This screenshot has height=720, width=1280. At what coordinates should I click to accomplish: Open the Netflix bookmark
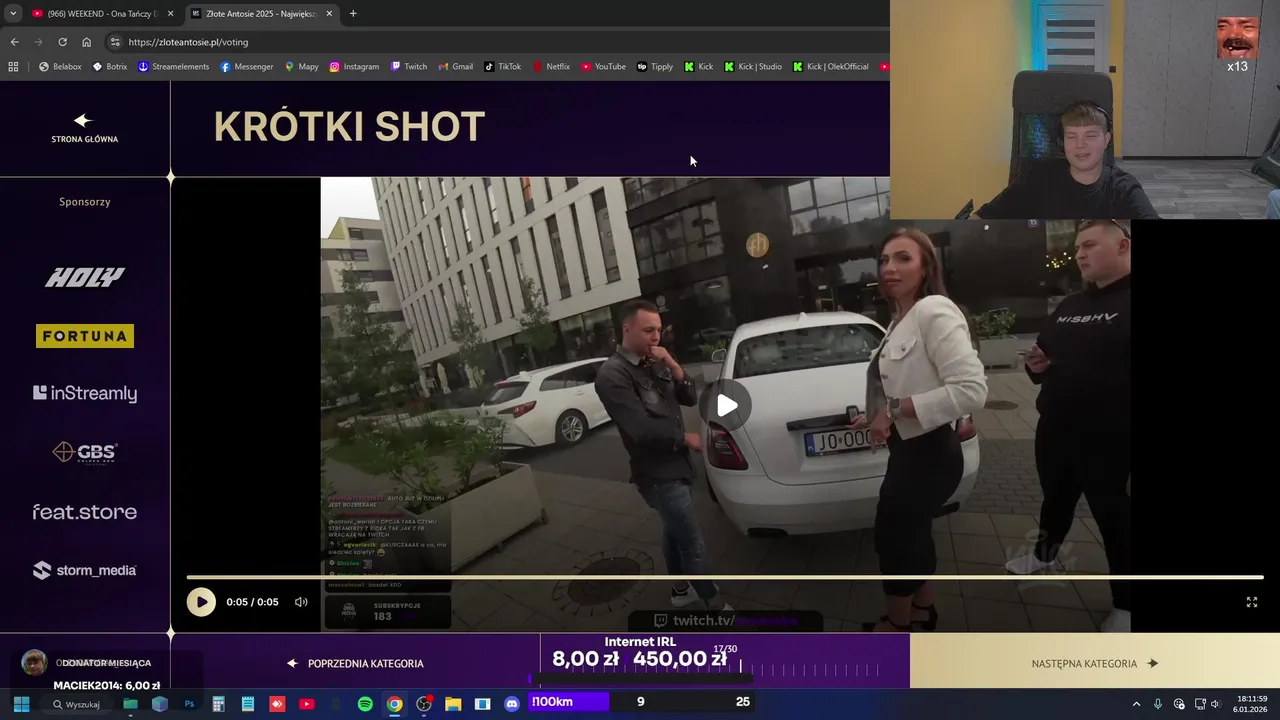550,67
